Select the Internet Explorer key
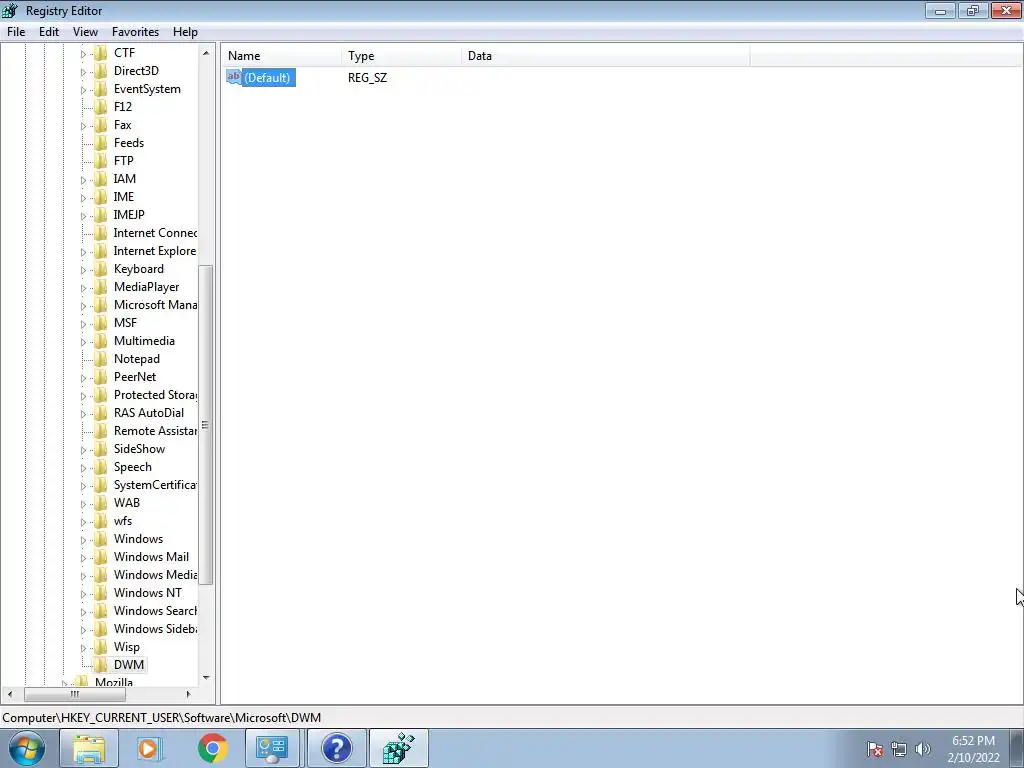 [155, 251]
